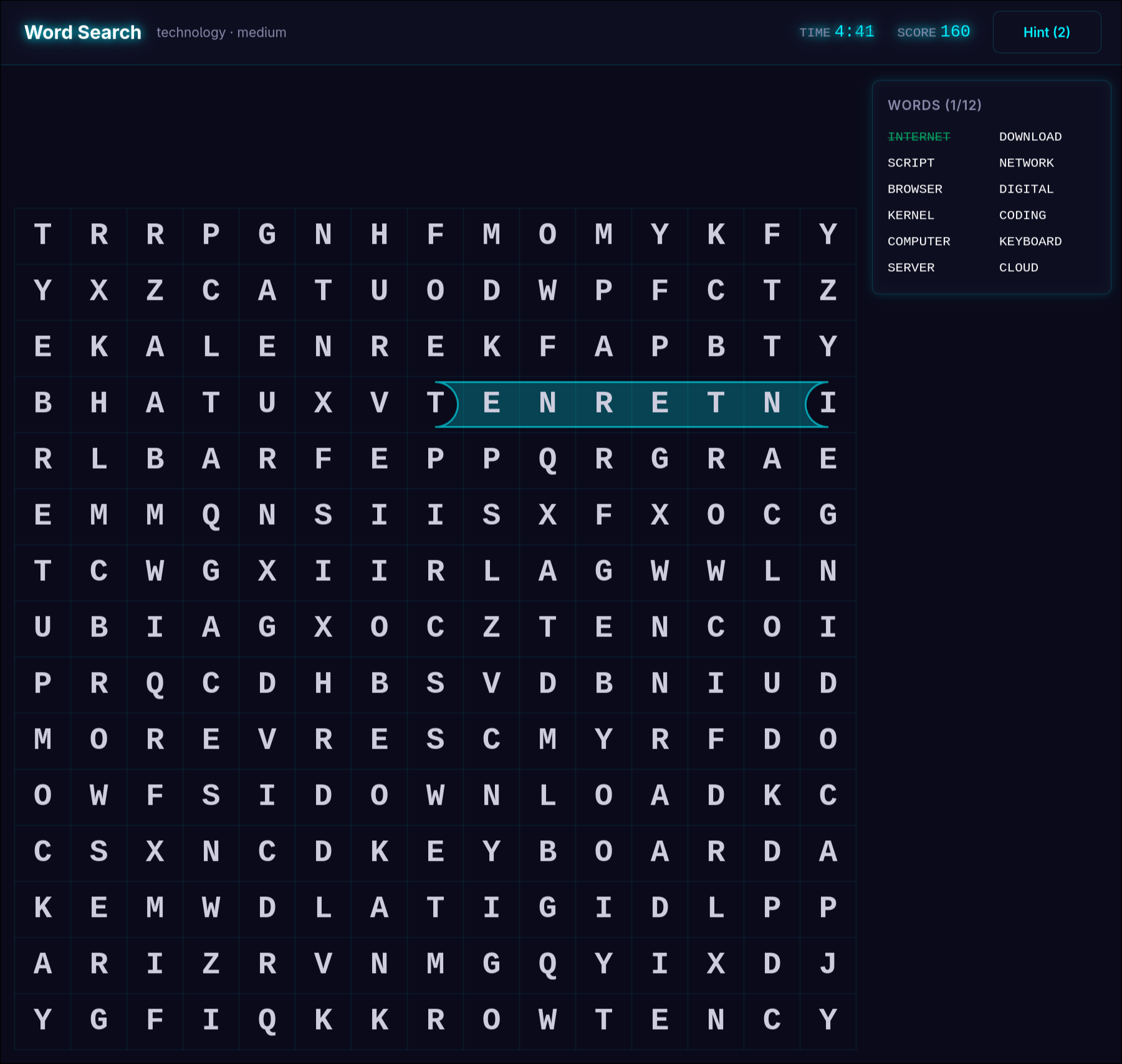Select KERNEL from the words panel
This screenshot has height=1064, width=1122.
pyautogui.click(x=911, y=215)
